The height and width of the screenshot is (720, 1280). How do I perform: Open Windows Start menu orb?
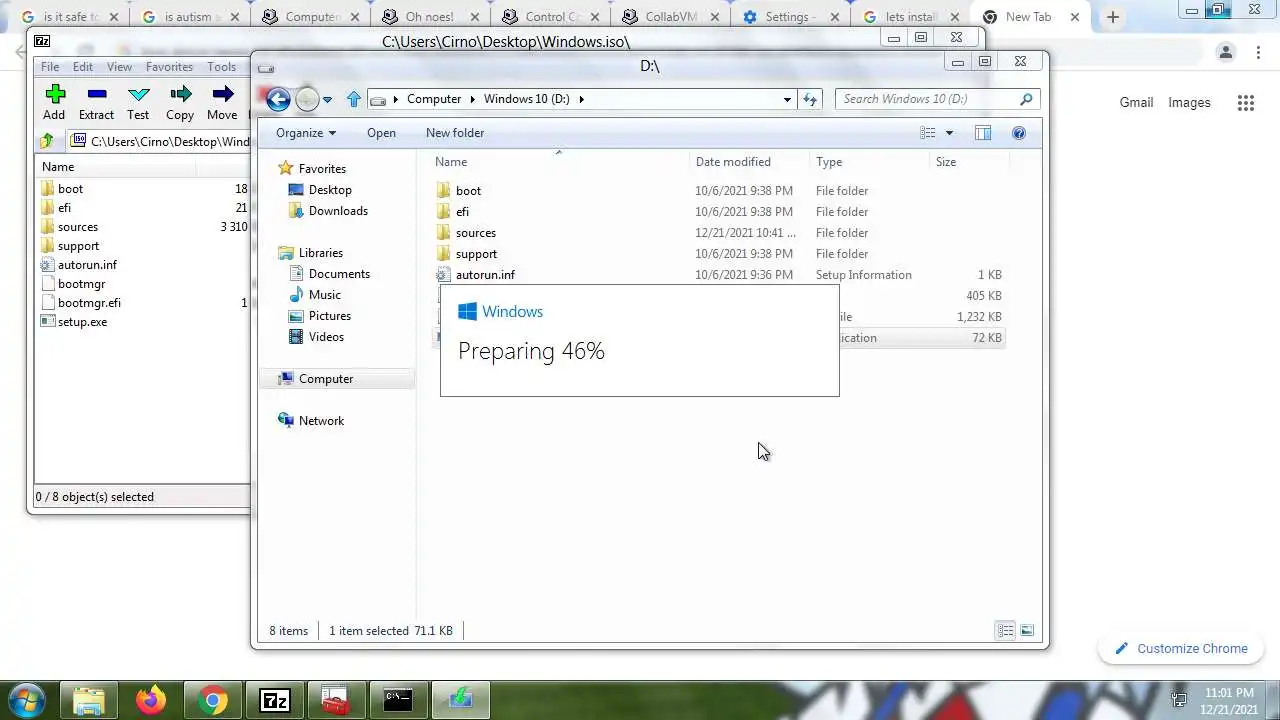tap(27, 700)
